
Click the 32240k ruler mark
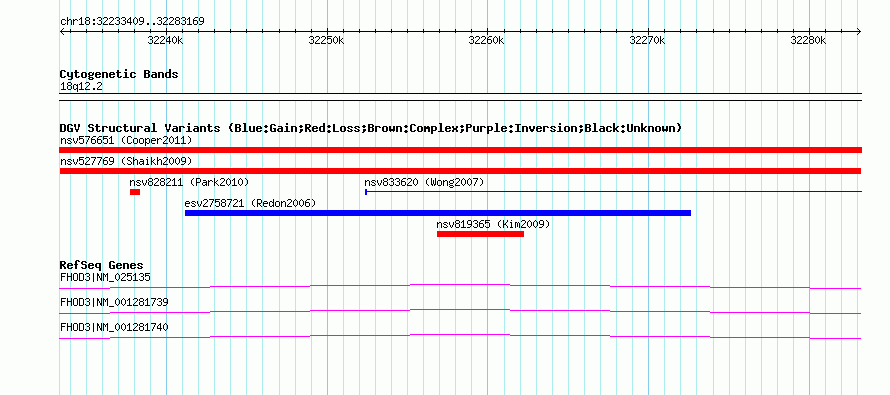pos(165,40)
